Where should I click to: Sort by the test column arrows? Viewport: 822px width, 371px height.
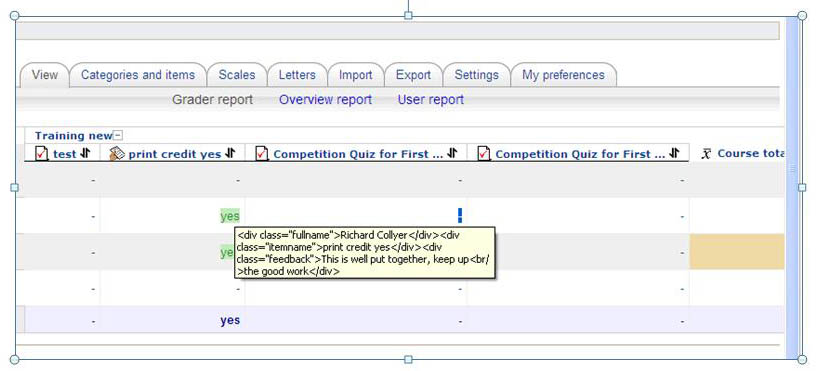click(x=86, y=154)
